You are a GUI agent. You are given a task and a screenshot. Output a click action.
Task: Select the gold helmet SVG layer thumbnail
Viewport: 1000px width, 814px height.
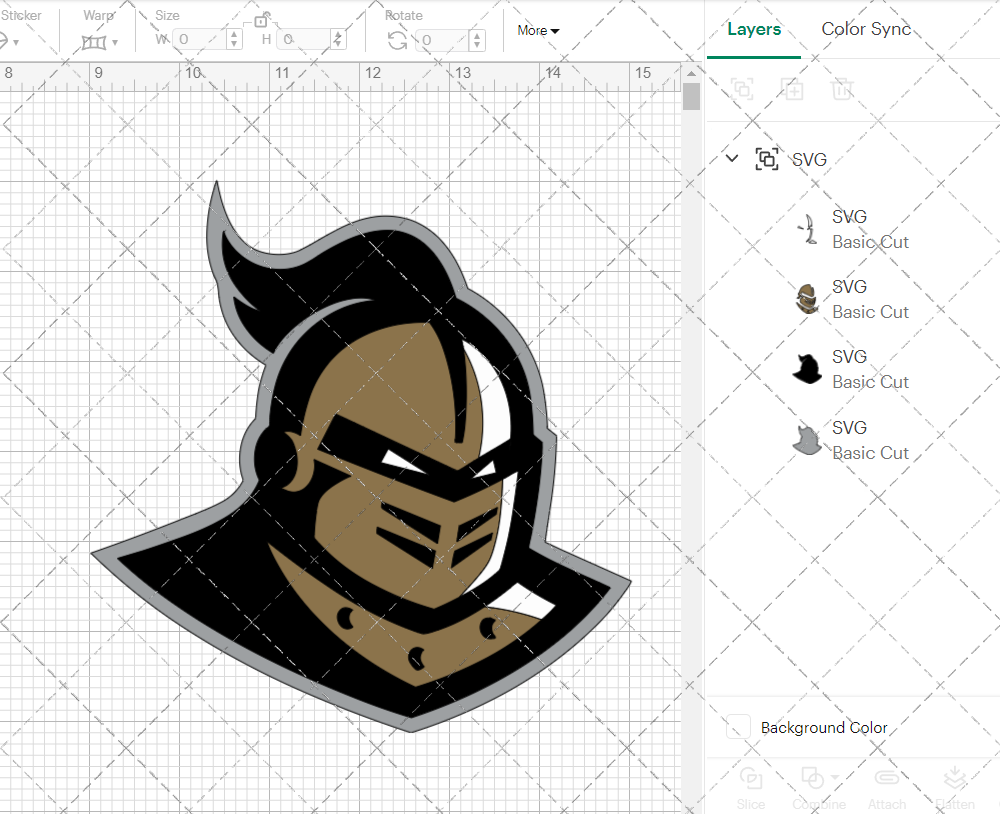click(807, 299)
